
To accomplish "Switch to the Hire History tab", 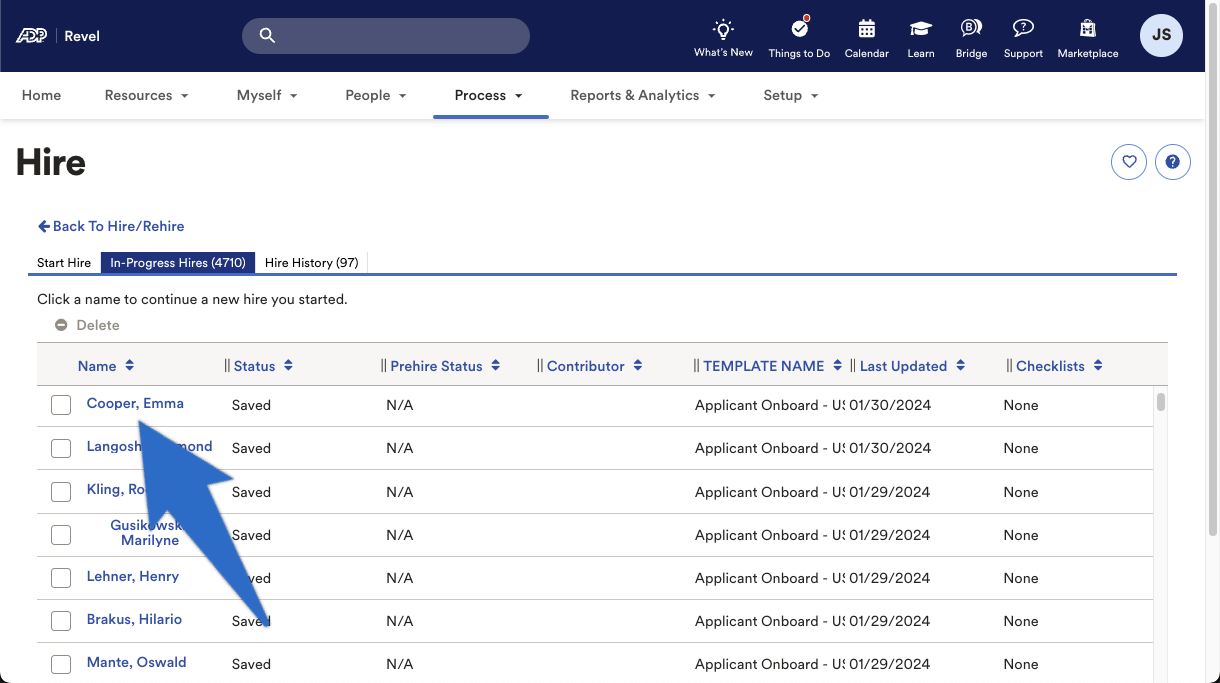I will (311, 262).
